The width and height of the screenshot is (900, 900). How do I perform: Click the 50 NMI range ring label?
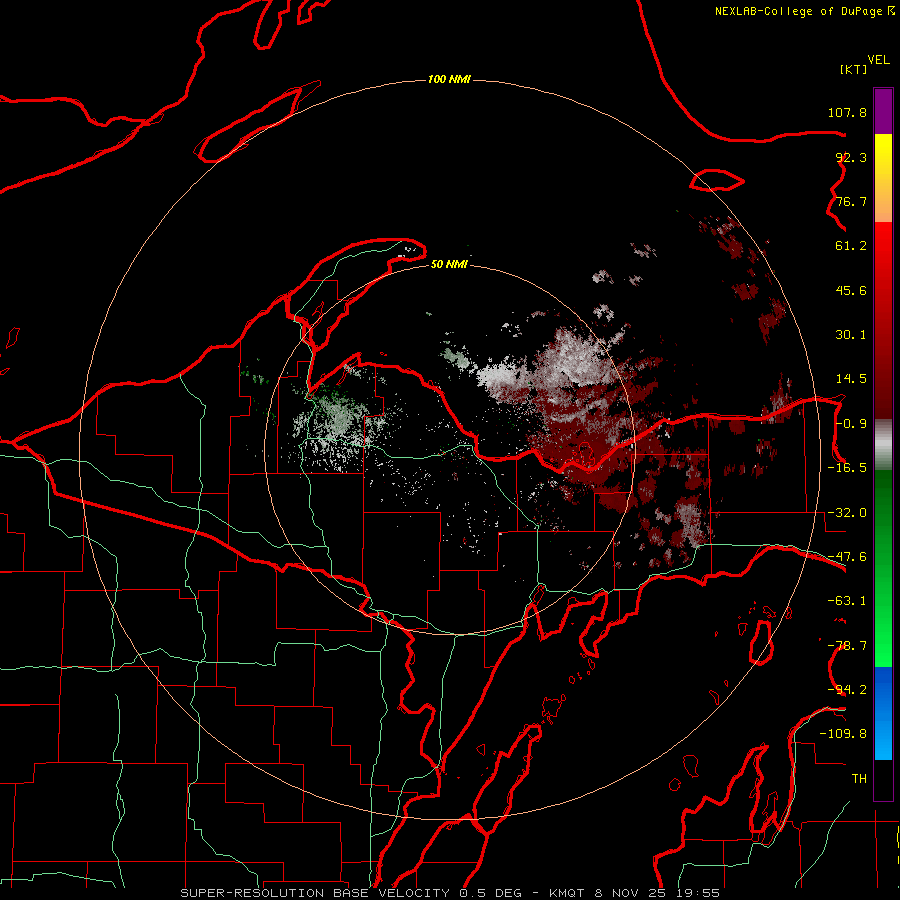coord(449,265)
